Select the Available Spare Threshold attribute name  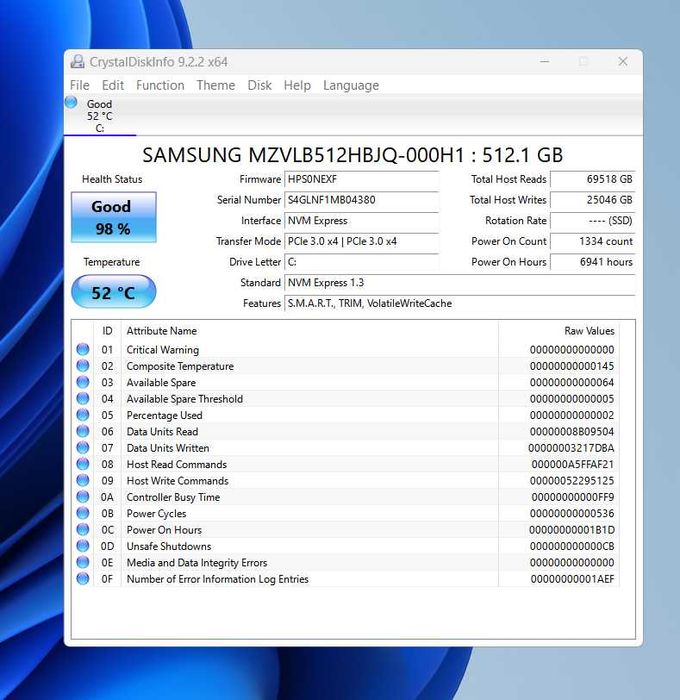(x=185, y=399)
